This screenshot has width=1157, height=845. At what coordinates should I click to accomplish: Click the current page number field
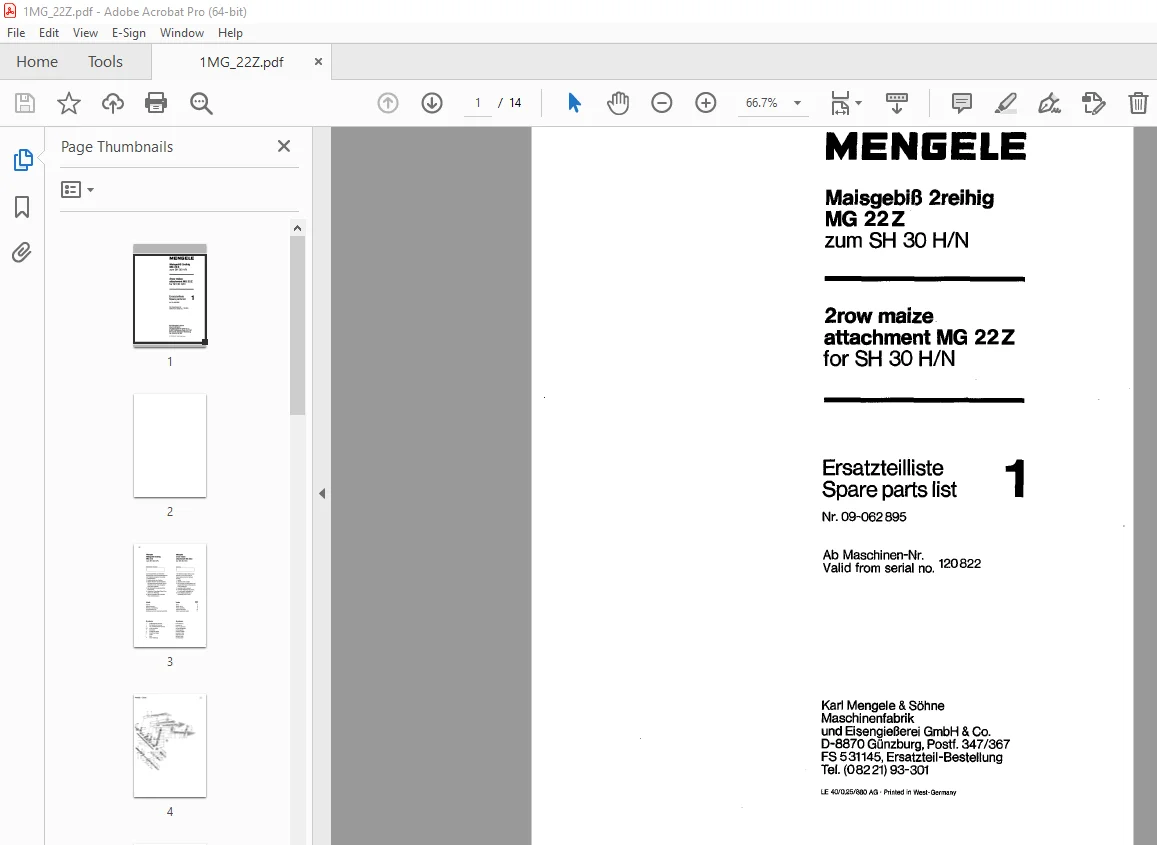[477, 103]
